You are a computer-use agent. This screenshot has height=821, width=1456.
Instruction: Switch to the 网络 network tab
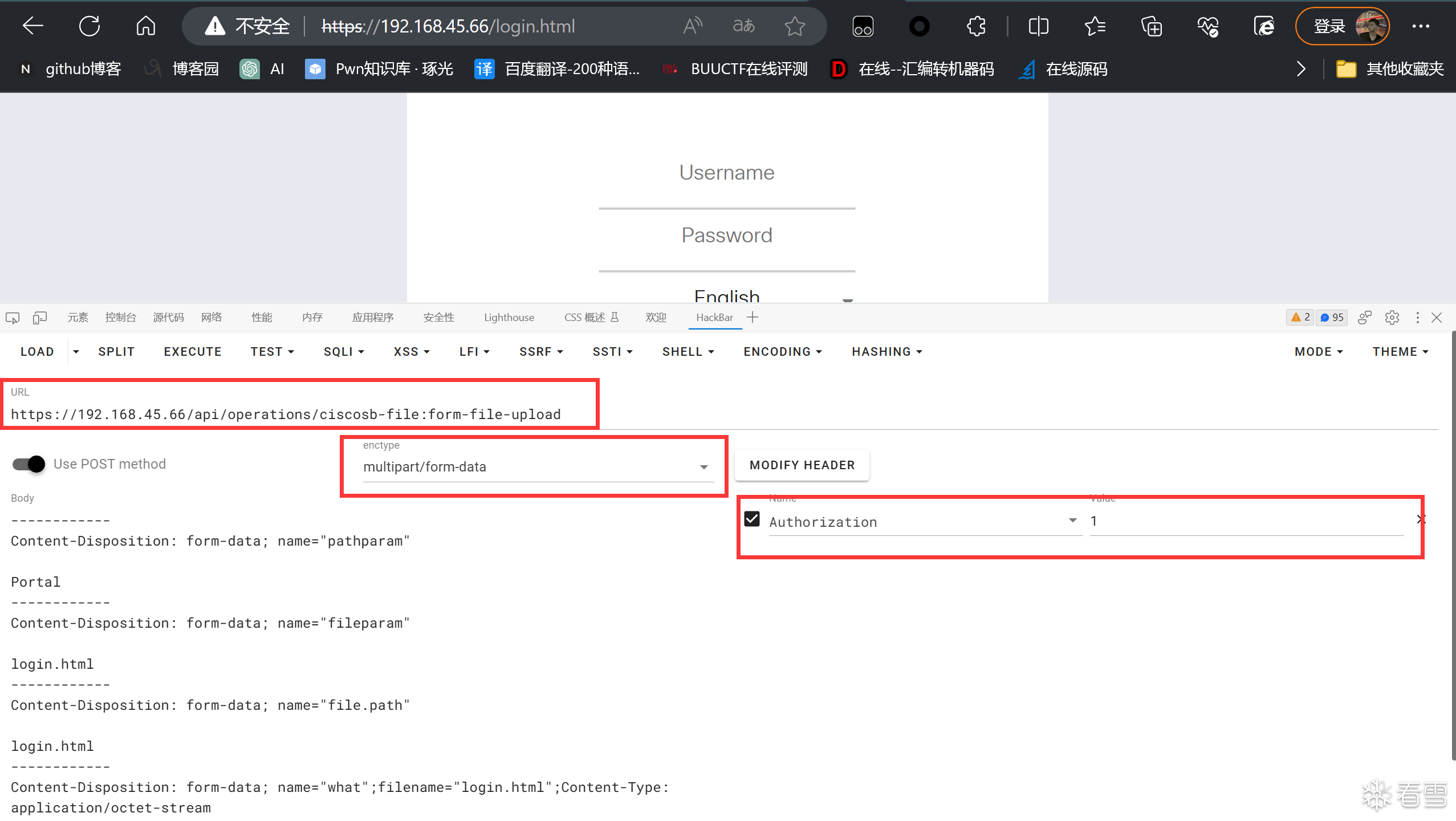[211, 318]
